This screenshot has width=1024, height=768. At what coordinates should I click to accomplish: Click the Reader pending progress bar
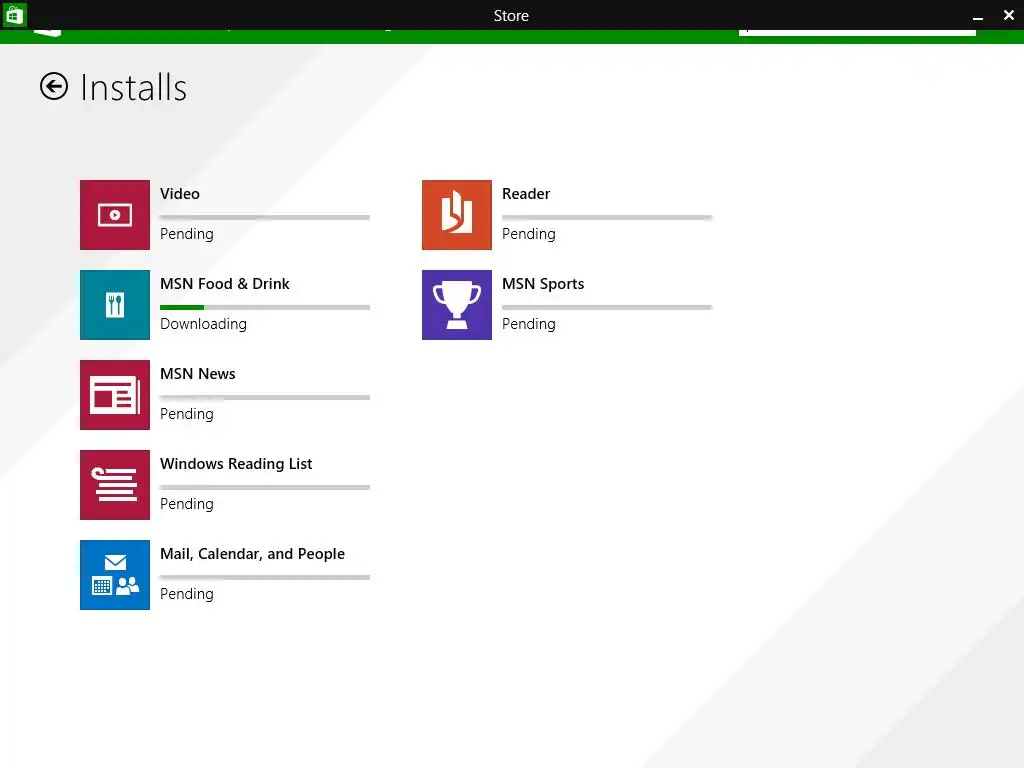click(607, 217)
